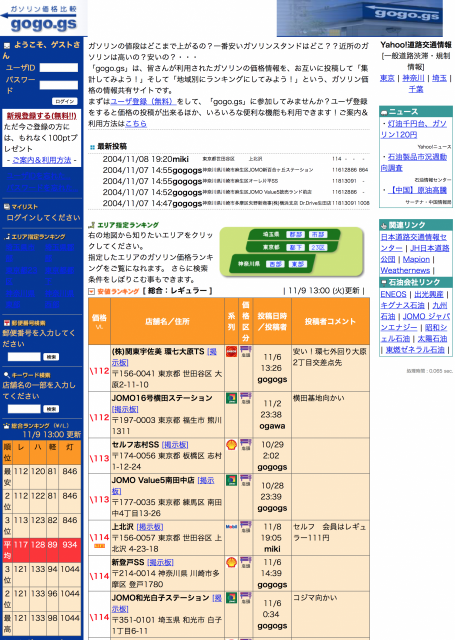Click the マイリスト icon in the sidebar

tap(7, 207)
